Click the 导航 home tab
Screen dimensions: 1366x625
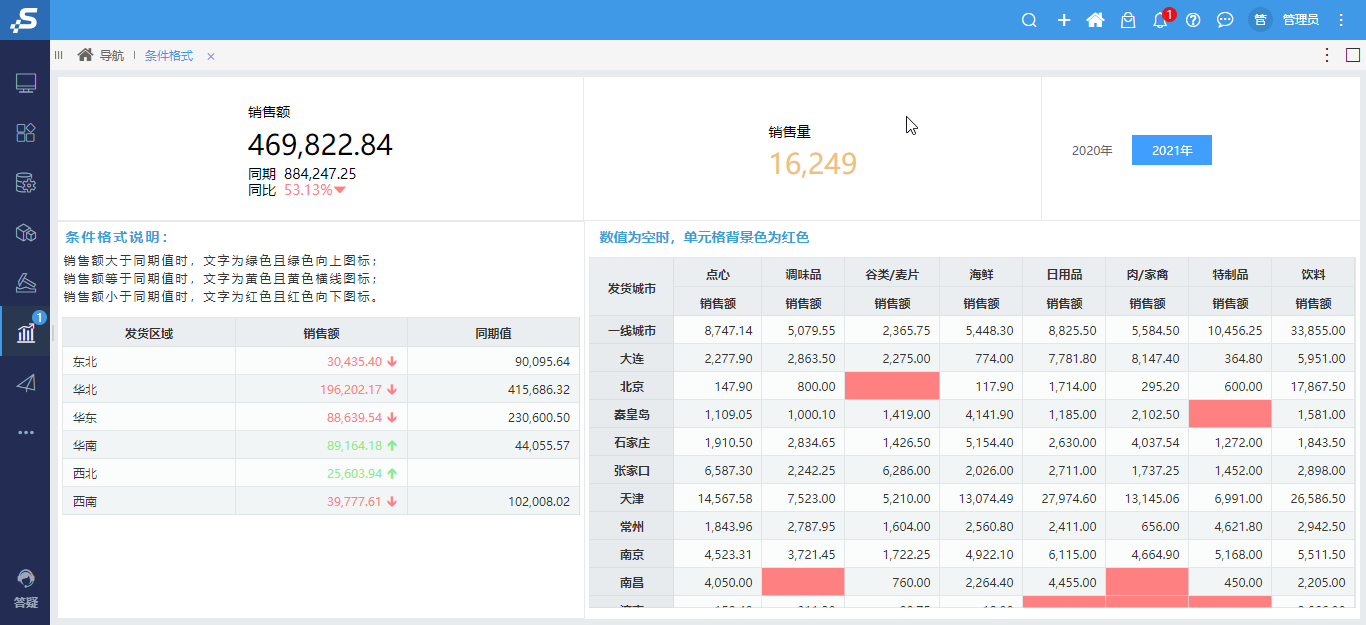coord(101,55)
